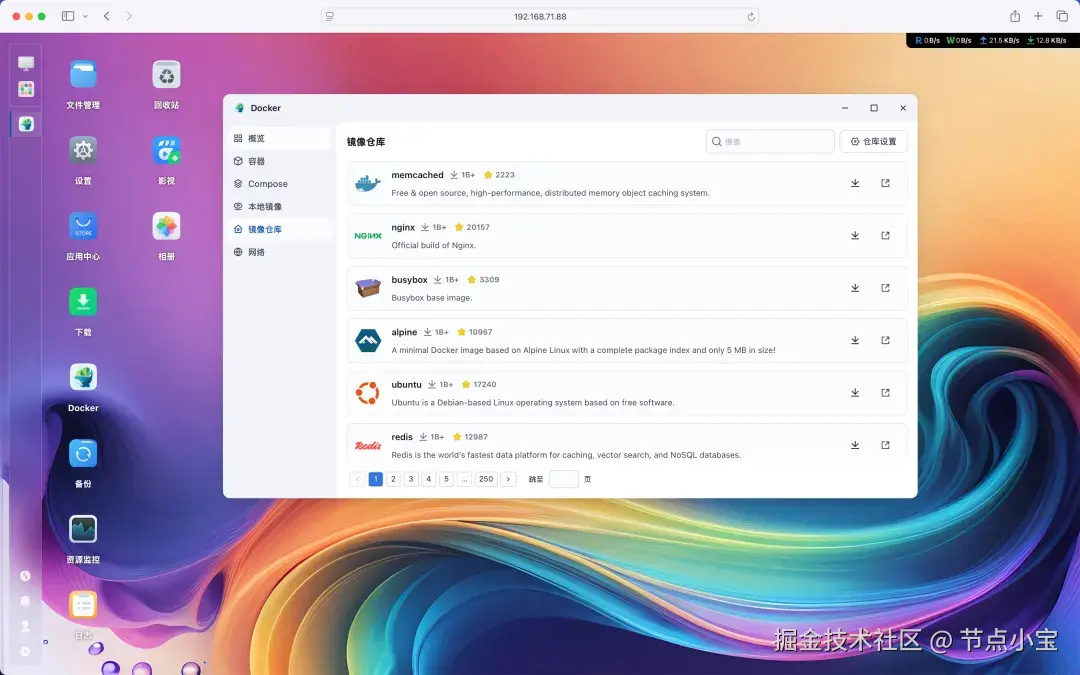This screenshot has width=1080, height=675.
Task: Click the apps grid icon in taskbar
Action: 26,89
